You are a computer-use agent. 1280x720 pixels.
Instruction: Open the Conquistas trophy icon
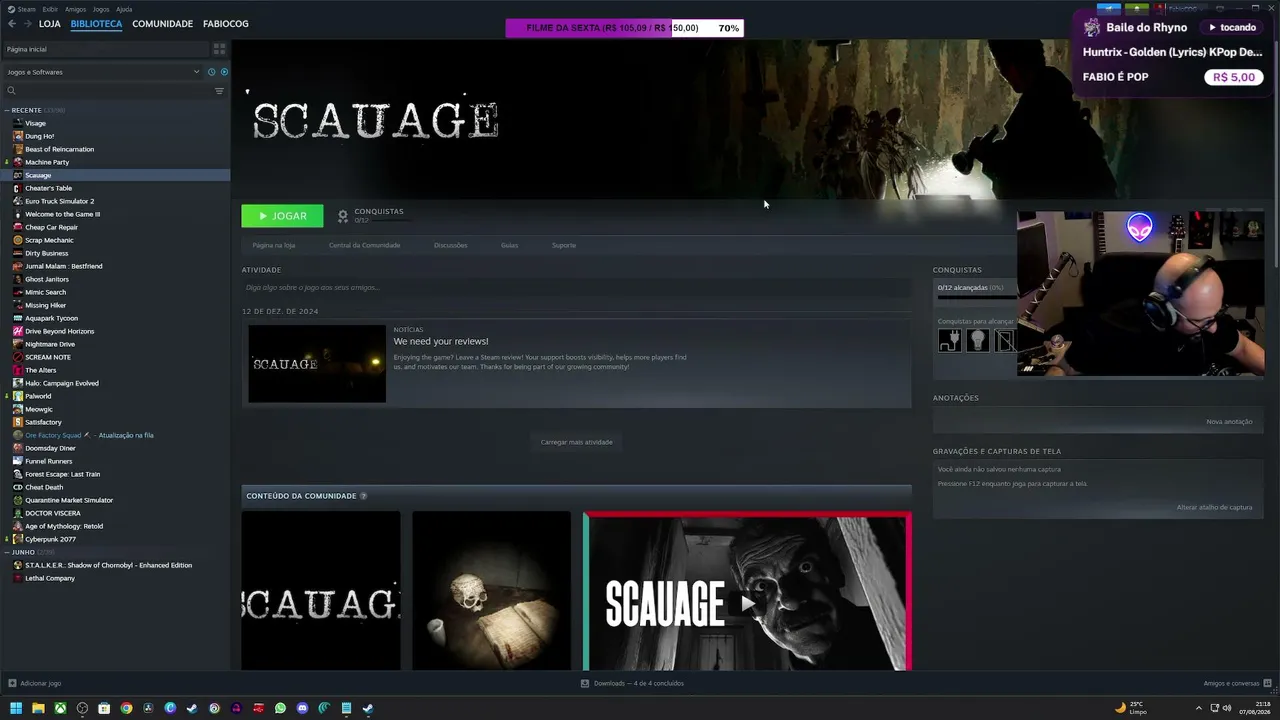[343, 216]
